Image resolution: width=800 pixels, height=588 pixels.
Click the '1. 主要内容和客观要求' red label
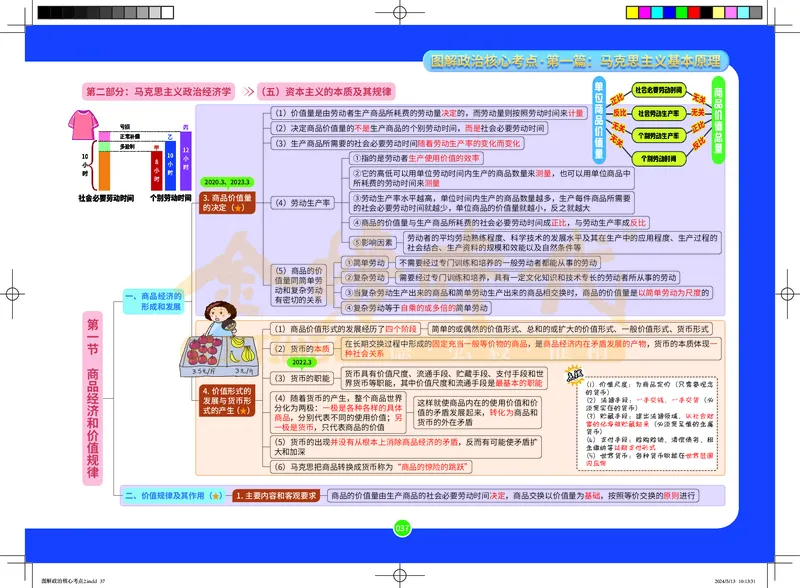click(276, 495)
